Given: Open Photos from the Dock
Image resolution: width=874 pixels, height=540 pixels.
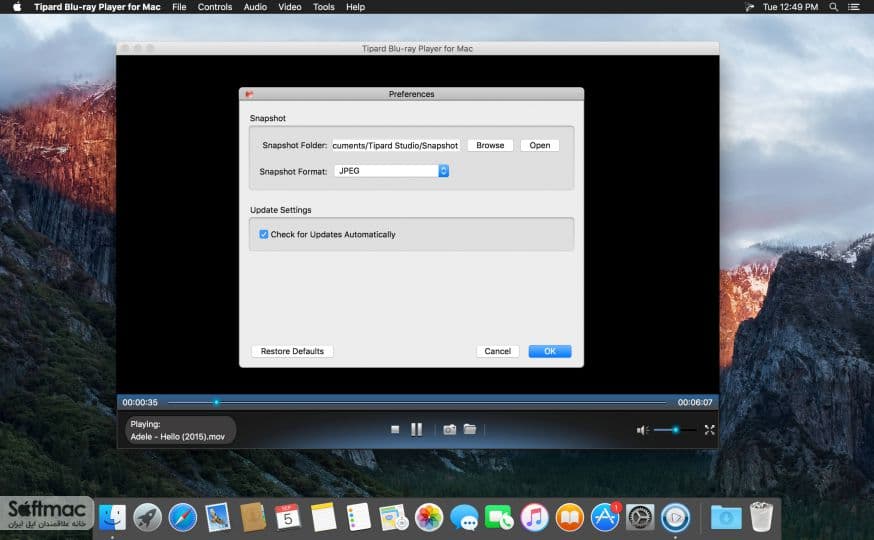Looking at the screenshot, I should [429, 517].
